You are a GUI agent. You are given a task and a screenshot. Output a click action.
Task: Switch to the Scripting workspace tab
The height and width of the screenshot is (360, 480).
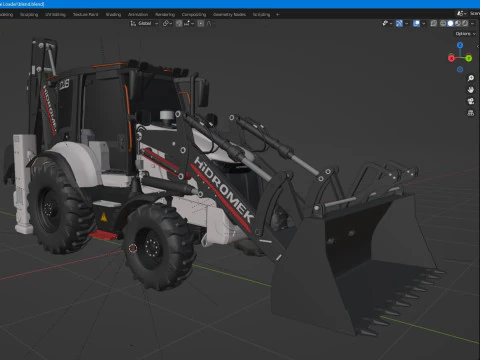pyautogui.click(x=261, y=14)
